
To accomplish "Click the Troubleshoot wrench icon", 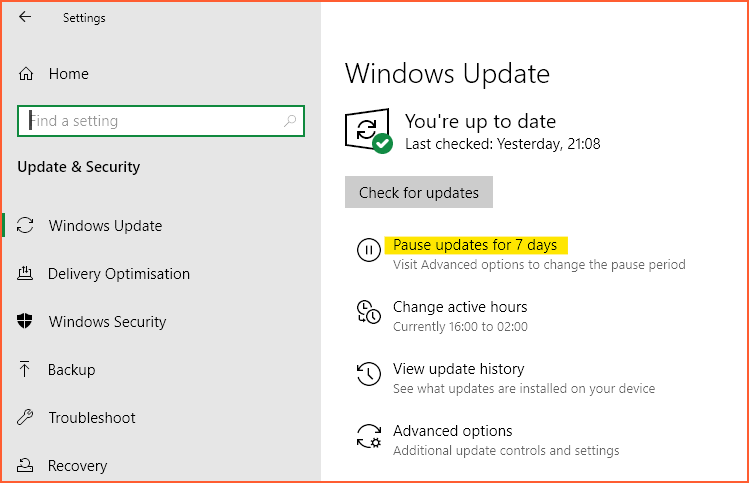I will click(27, 418).
